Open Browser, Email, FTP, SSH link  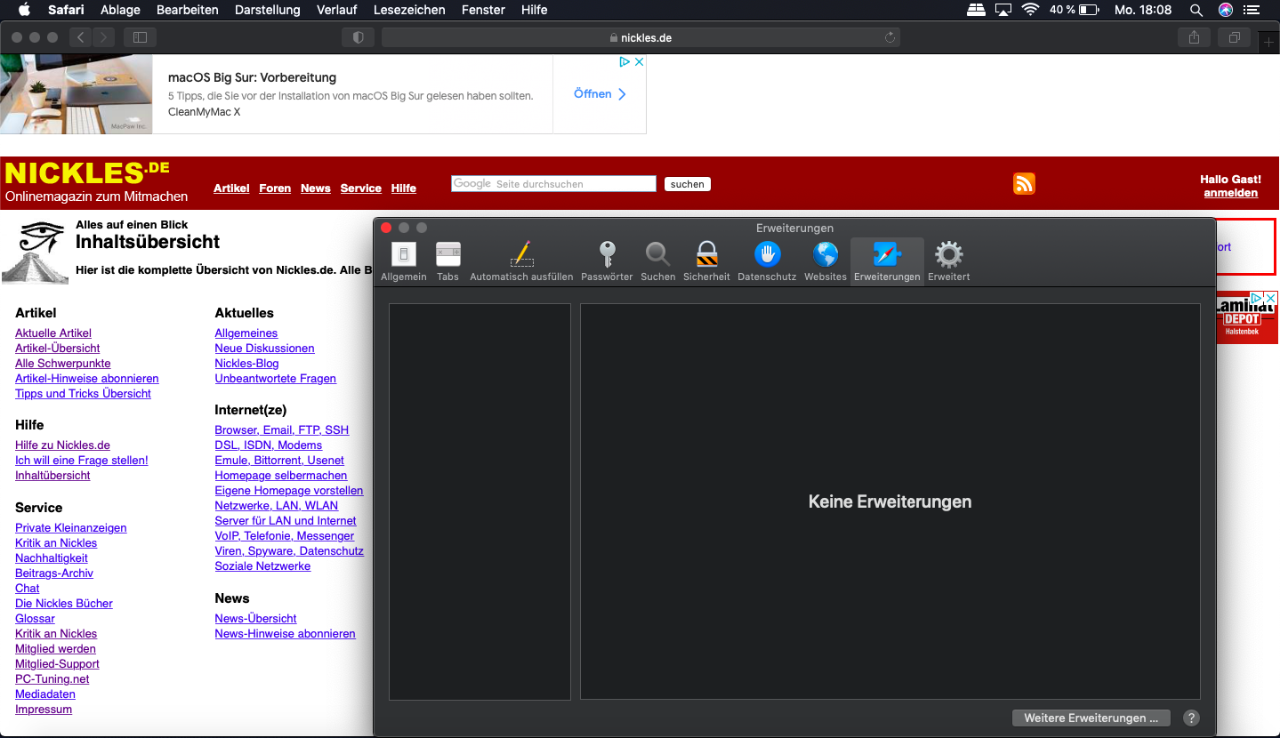pyautogui.click(x=282, y=430)
